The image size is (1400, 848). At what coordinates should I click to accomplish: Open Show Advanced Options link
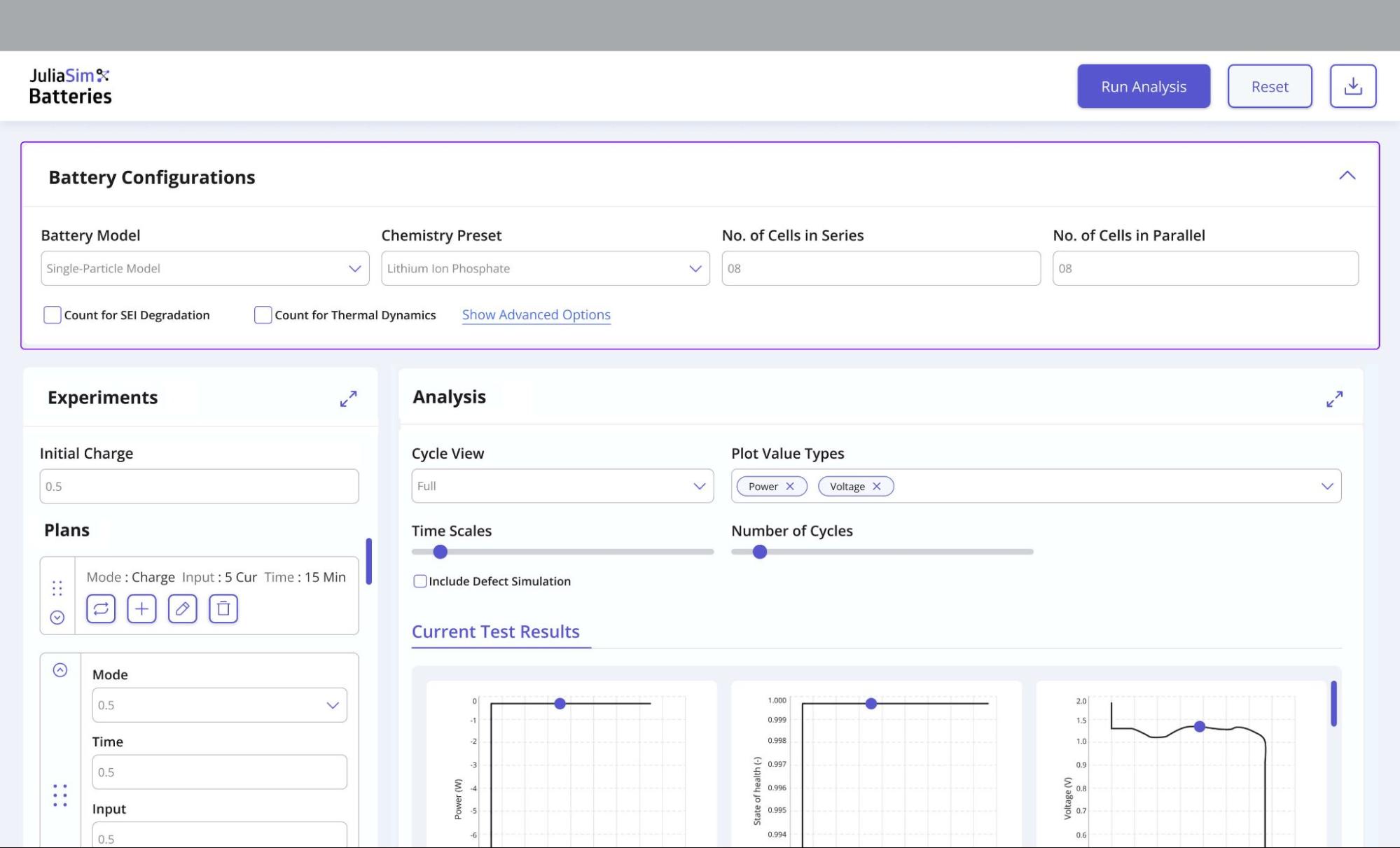click(536, 315)
